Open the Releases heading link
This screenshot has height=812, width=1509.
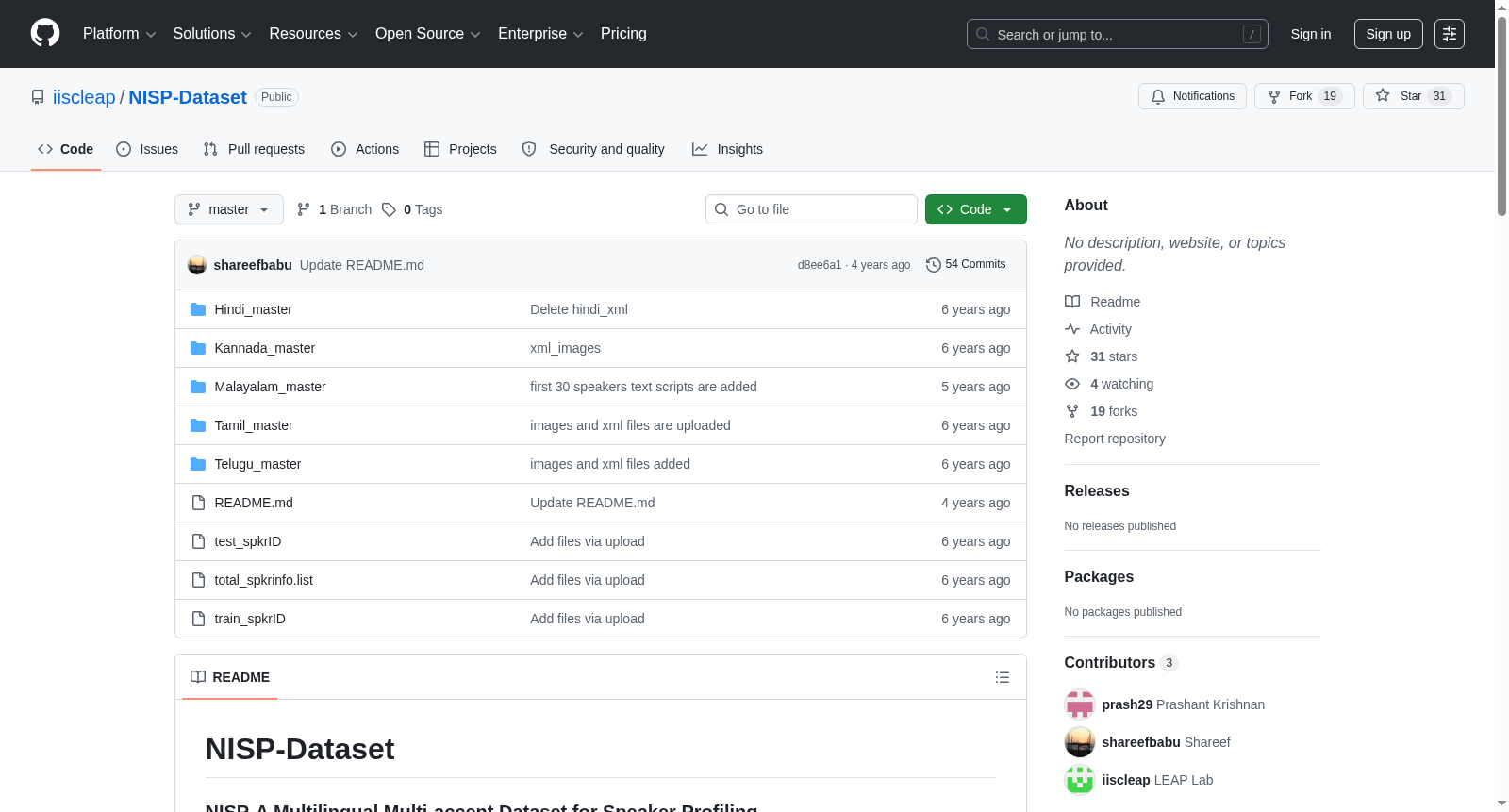tap(1097, 491)
